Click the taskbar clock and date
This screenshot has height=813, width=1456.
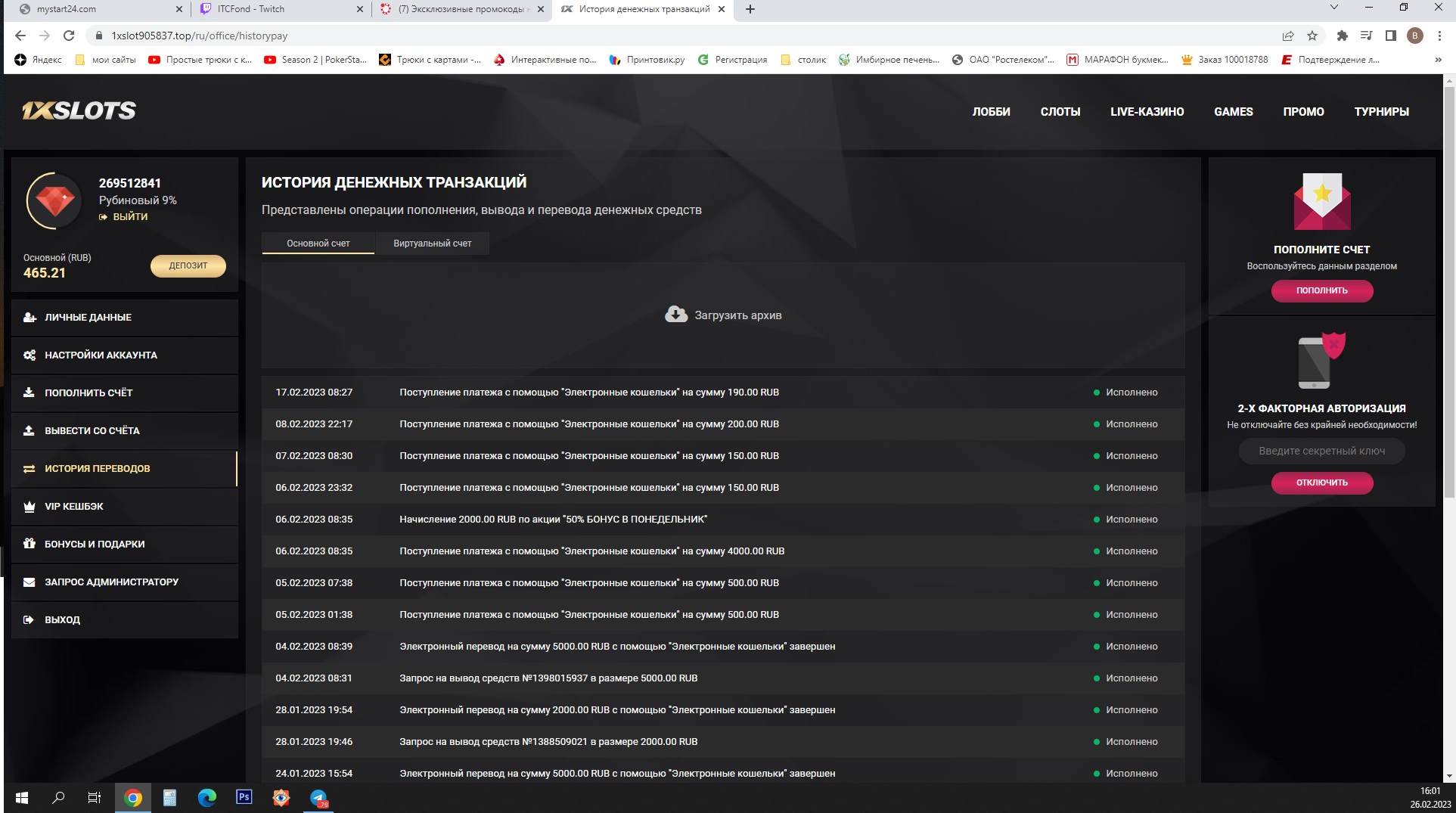[1430, 798]
